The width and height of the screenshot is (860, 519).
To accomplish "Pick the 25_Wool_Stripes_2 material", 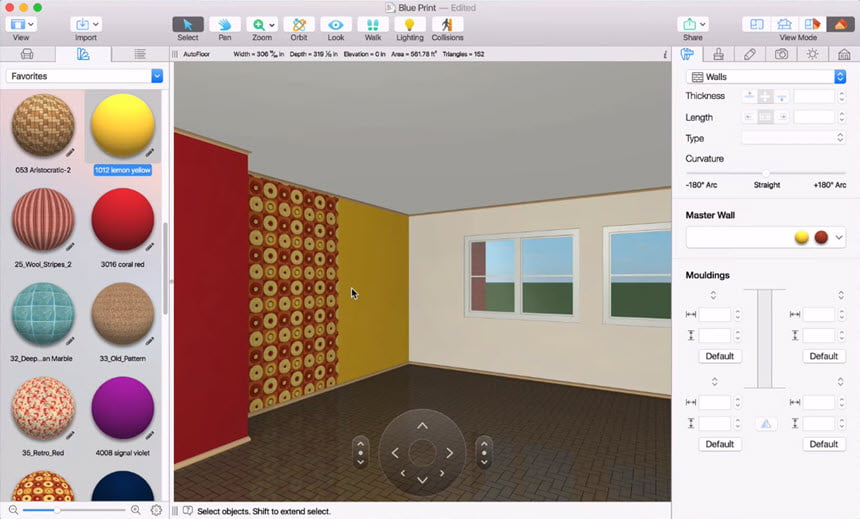I will coord(43,220).
